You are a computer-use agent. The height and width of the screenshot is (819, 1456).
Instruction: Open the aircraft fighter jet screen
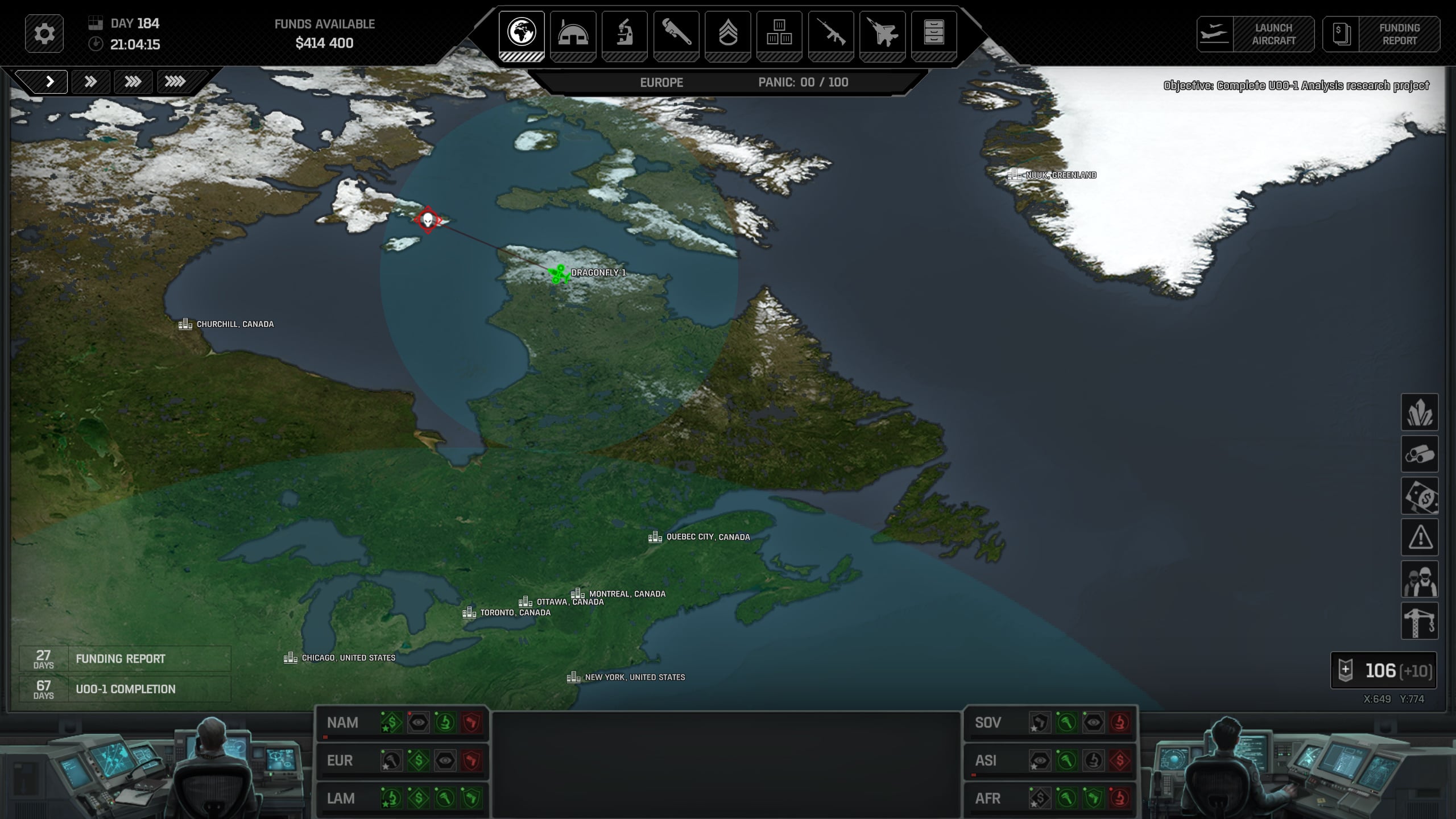pyautogui.click(x=882, y=33)
